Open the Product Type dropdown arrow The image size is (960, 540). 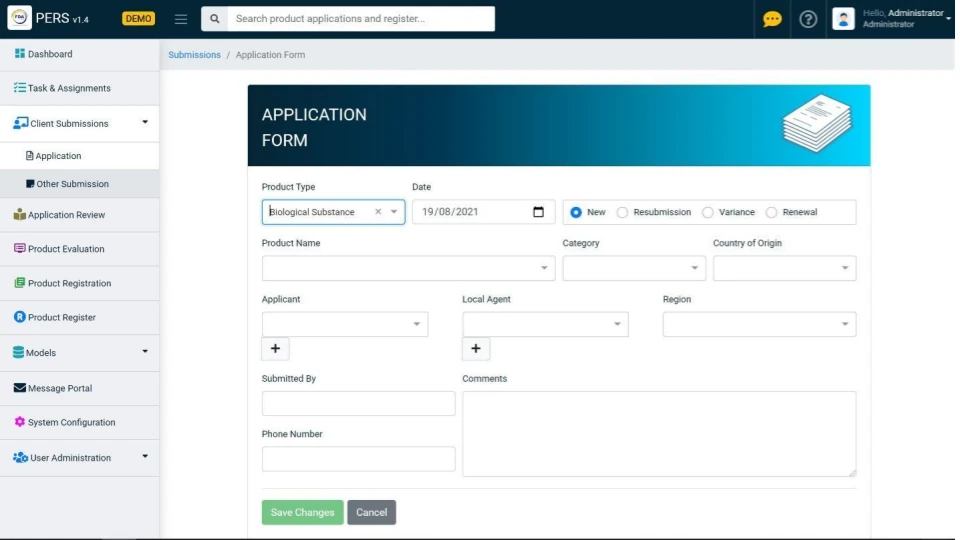(x=394, y=212)
